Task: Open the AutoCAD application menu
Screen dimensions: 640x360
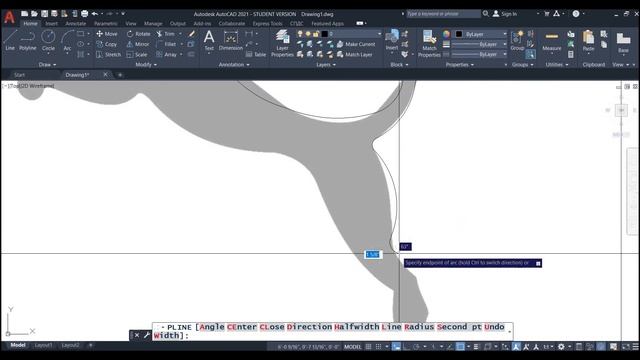Action: (9, 17)
